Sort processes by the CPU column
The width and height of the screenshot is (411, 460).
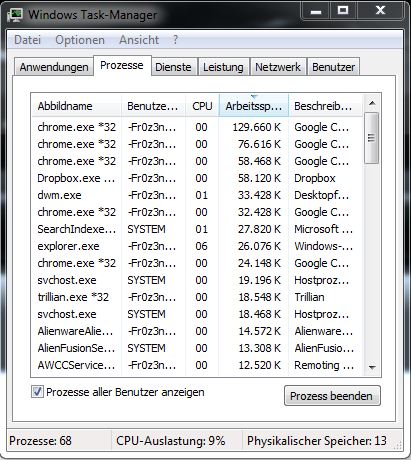pos(202,106)
